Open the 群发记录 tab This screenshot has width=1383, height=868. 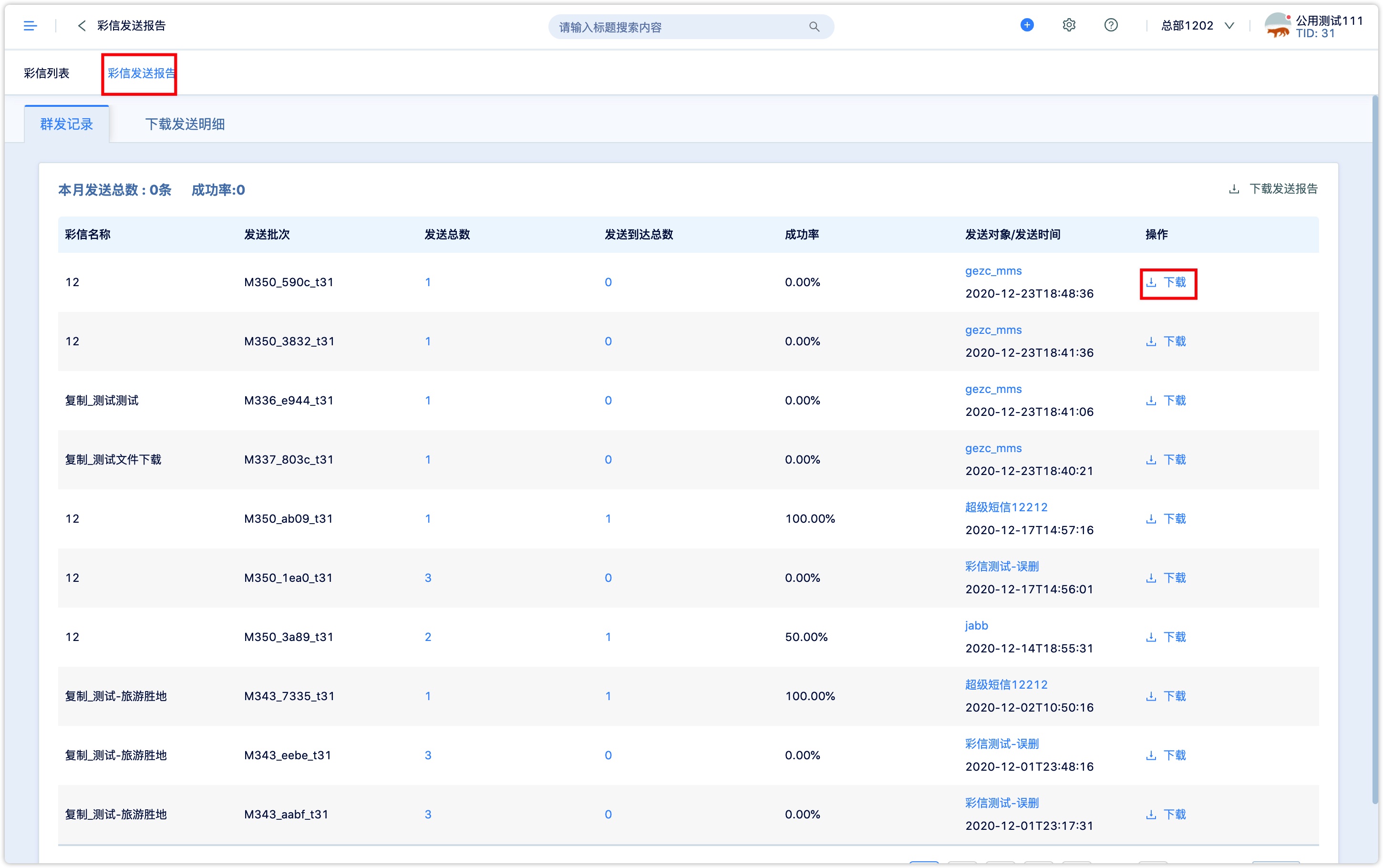(67, 124)
